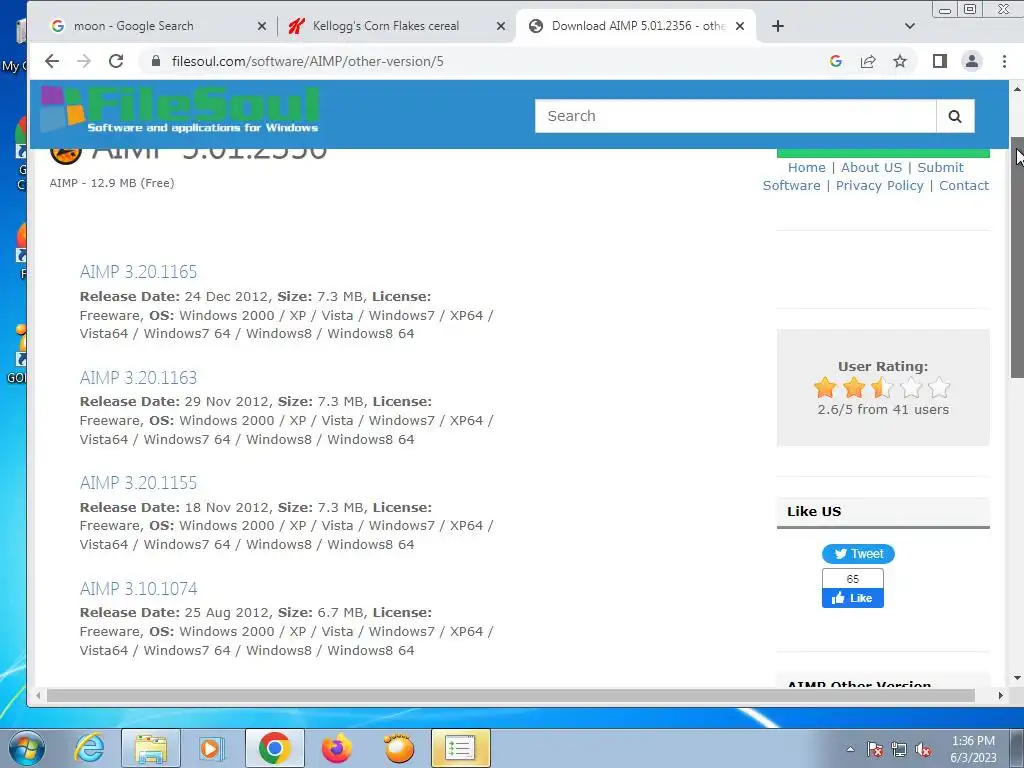Open the Chrome profile avatar
Screen dimensions: 1024x768
(x=972, y=61)
